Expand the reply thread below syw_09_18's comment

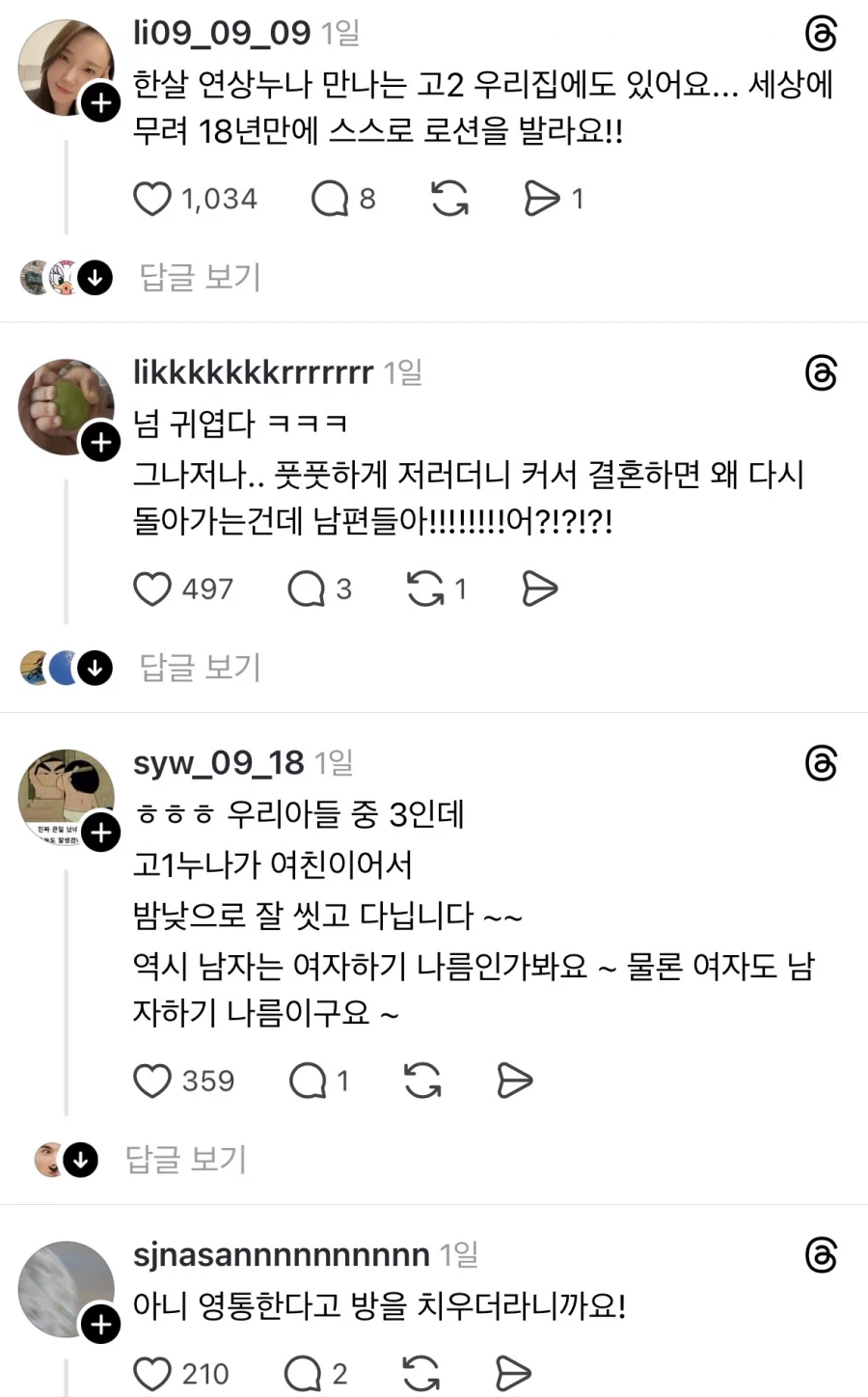point(187,1160)
